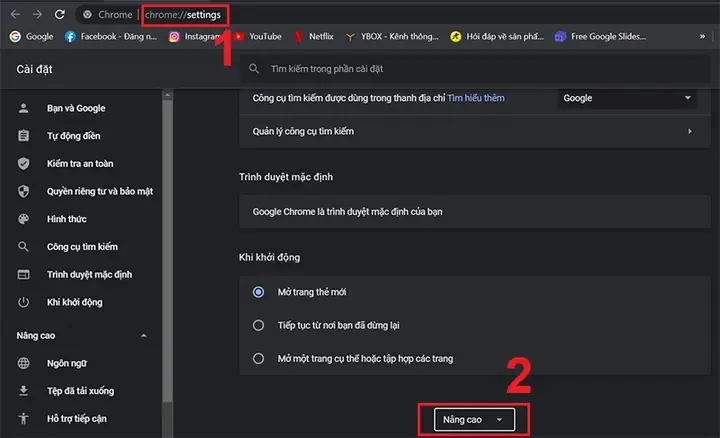Screen dimensions: 720x438
Task: Open Tự động điền settings section
Action: 73,136
